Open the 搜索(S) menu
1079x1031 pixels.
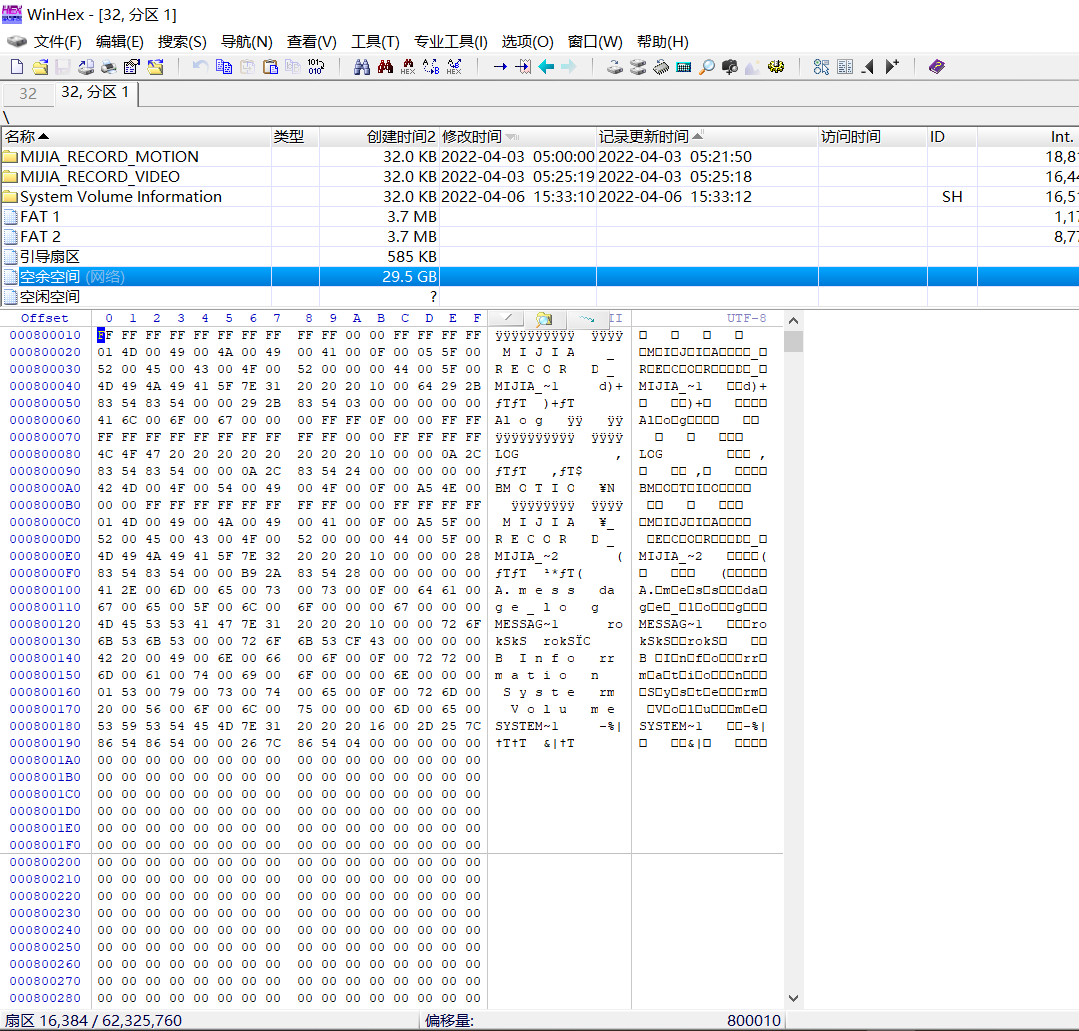click(182, 42)
